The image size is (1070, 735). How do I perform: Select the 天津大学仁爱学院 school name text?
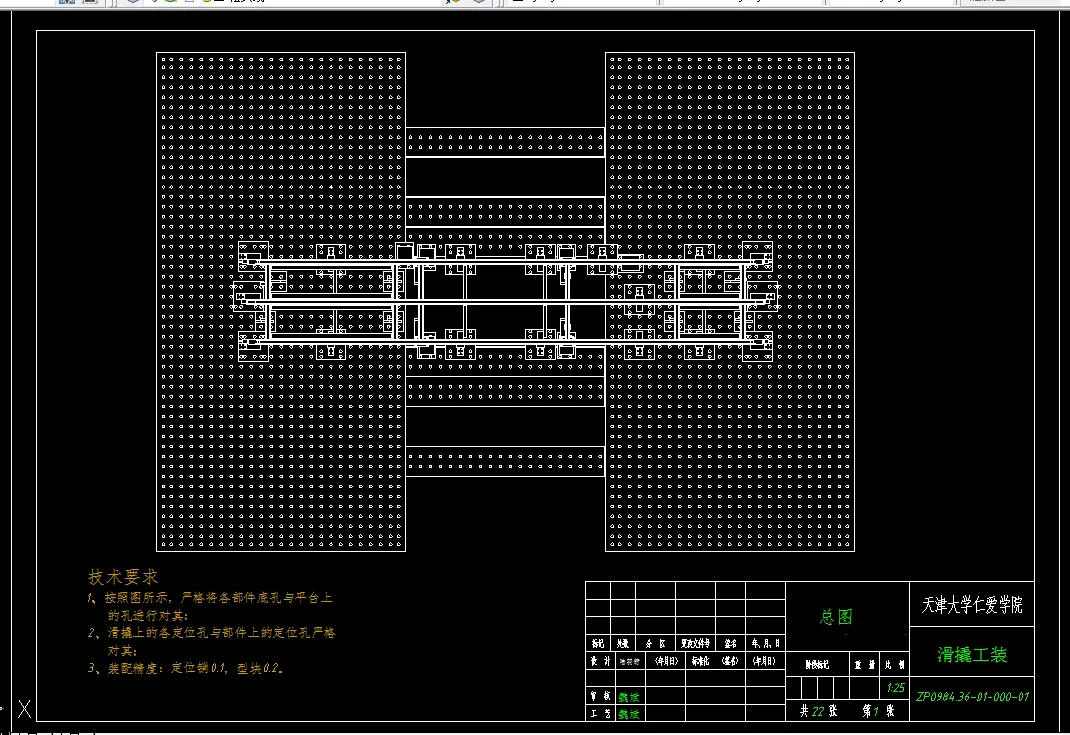tap(972, 605)
